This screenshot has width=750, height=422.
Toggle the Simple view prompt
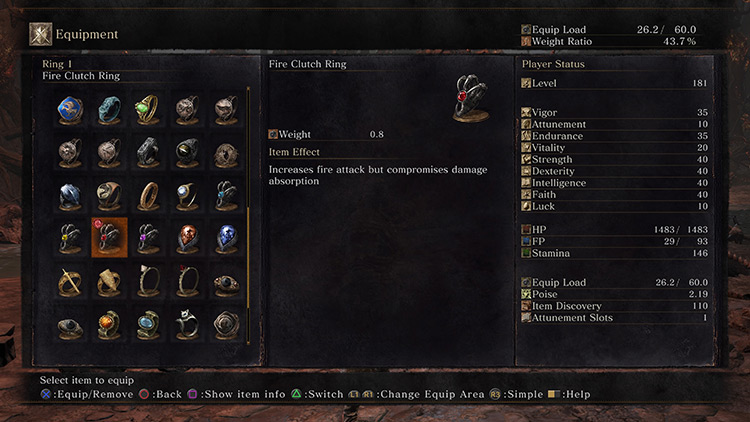(516, 394)
